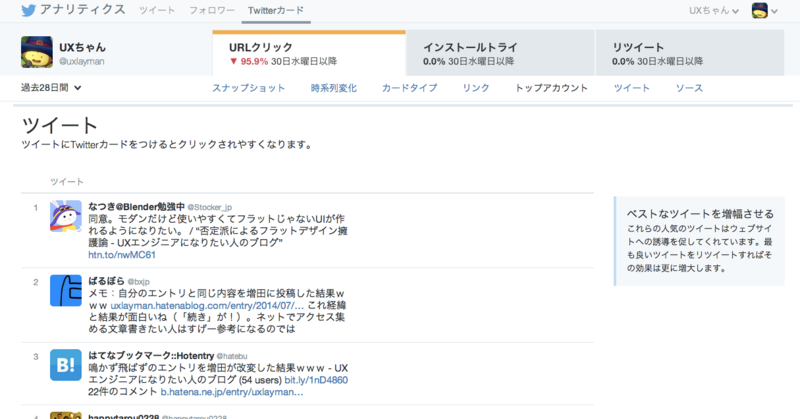Follow the htn.to/nwMC61 link
The image size is (800, 419).
click(x=122, y=255)
